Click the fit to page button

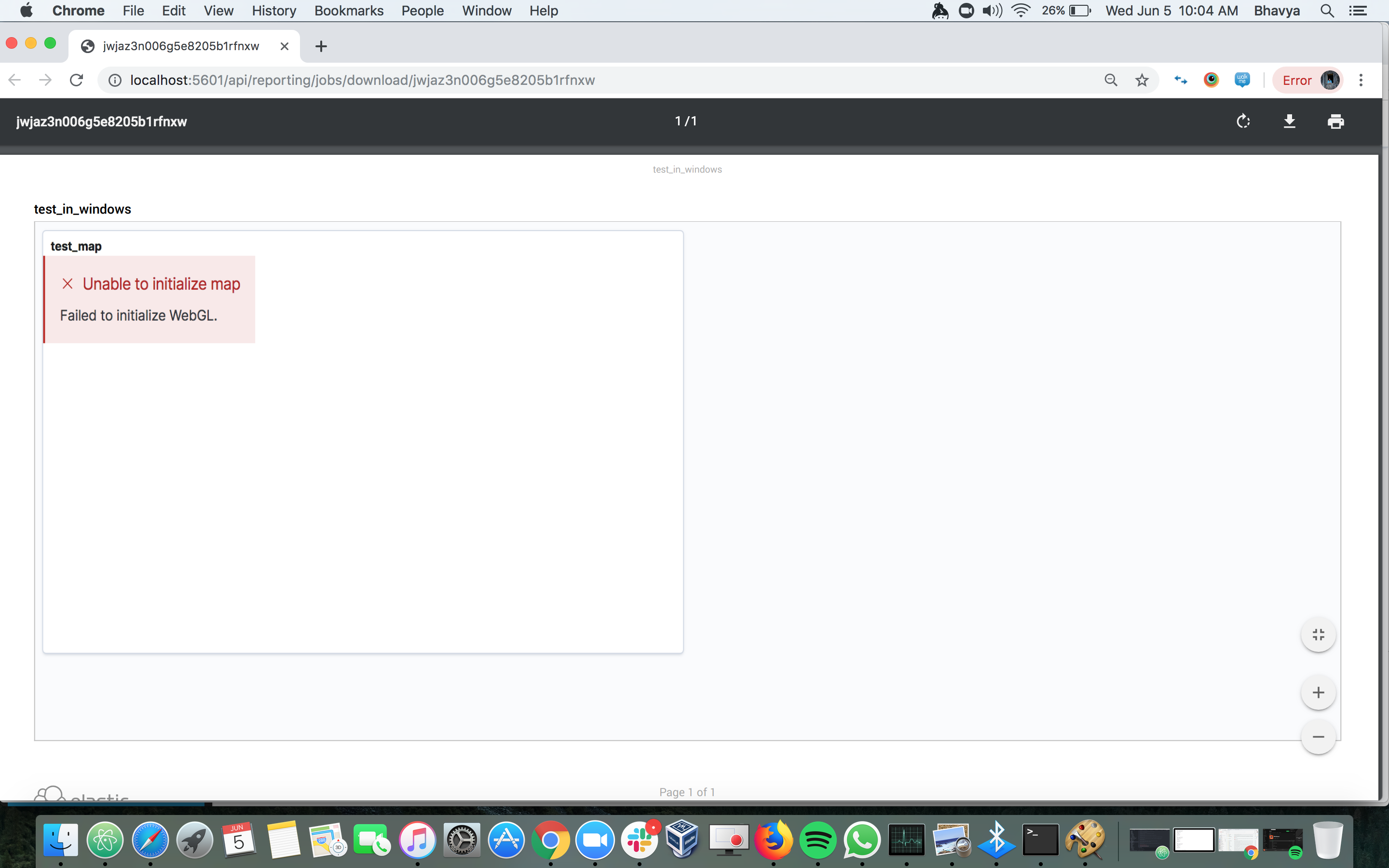point(1318,634)
